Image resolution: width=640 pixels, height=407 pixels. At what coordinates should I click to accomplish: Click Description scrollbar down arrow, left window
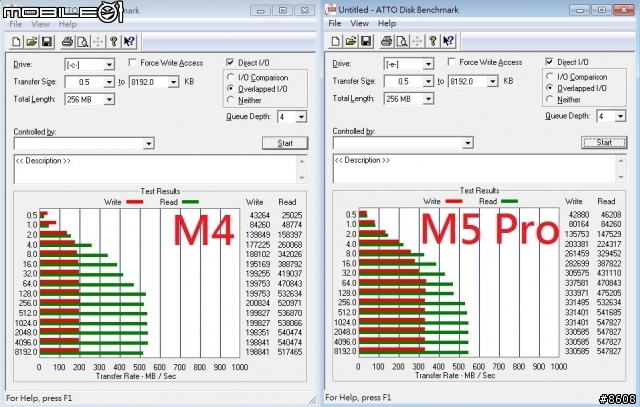302,178
